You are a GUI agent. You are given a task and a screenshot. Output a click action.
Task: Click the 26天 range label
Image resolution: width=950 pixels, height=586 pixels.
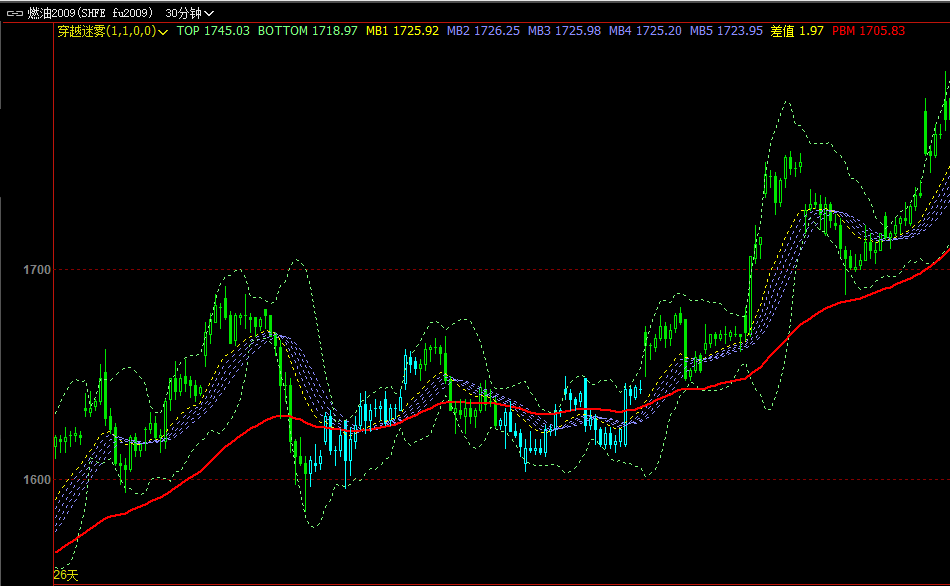66,575
